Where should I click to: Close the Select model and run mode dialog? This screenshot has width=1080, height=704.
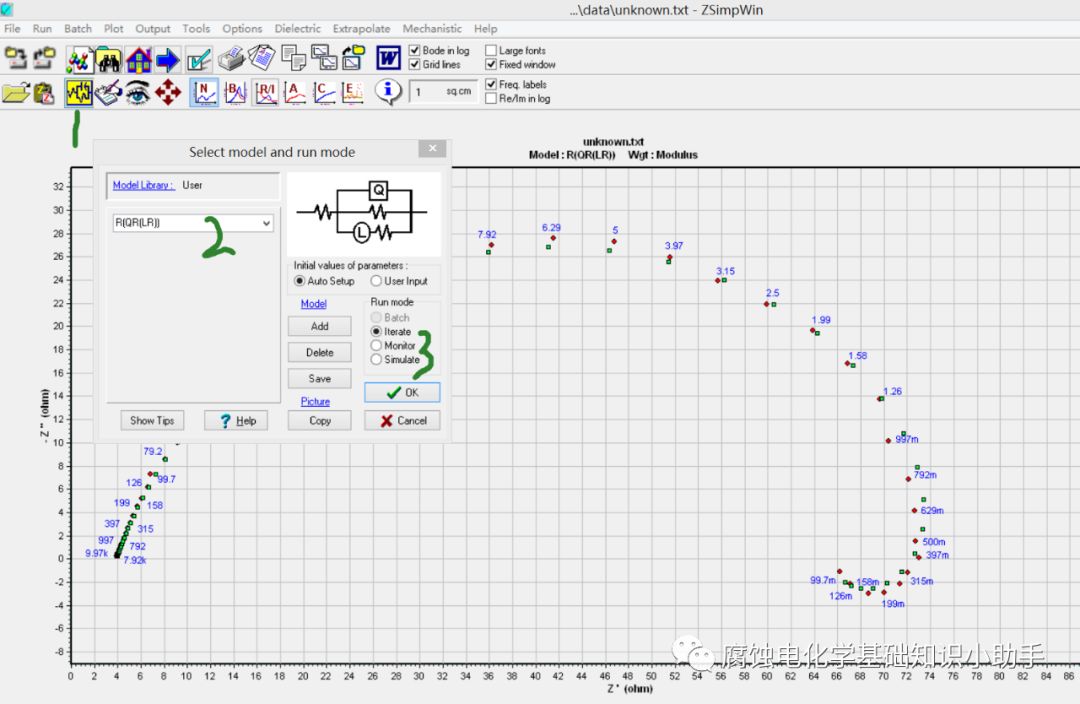click(433, 149)
